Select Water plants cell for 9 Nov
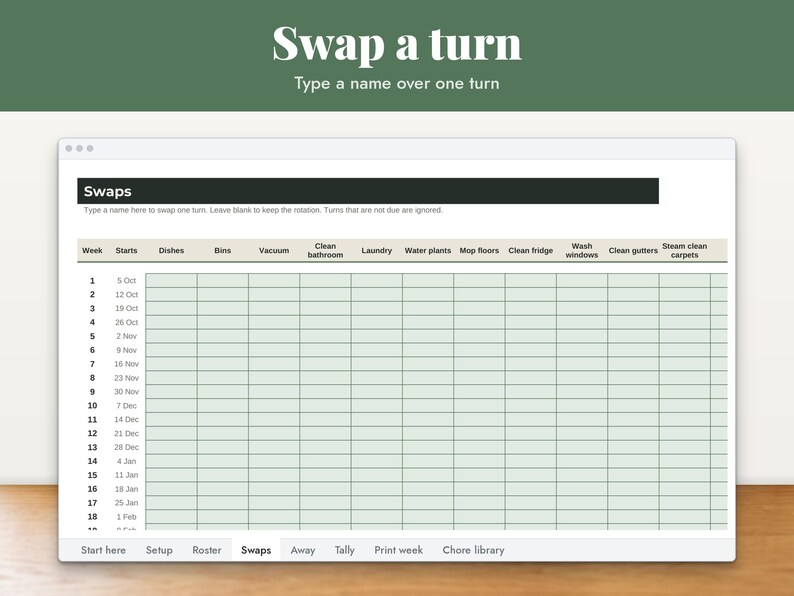This screenshot has width=794, height=596. pyautogui.click(x=428, y=350)
